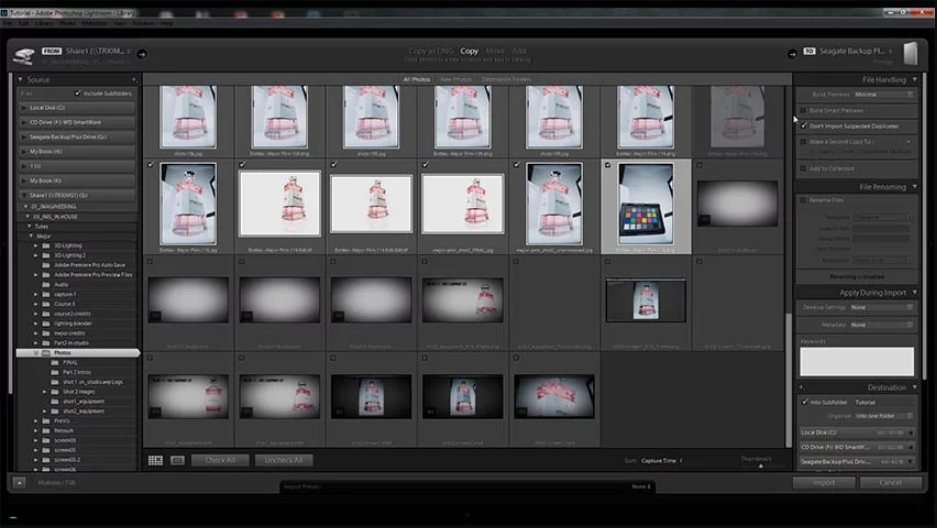Switch to grid view icon
The height and width of the screenshot is (528, 937).
[155, 460]
